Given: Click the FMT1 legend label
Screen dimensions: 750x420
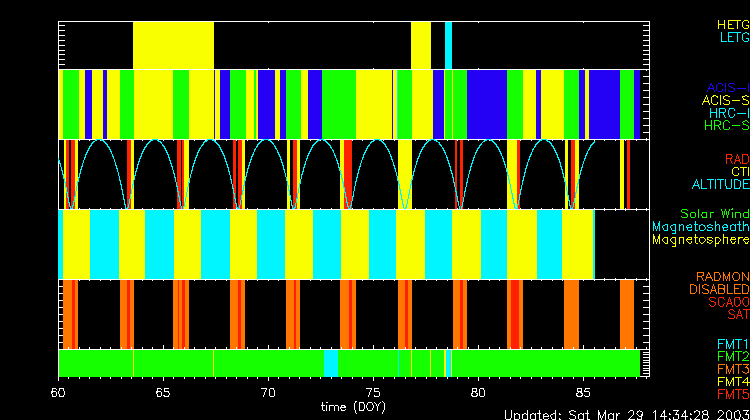Looking at the screenshot, I should pyautogui.click(x=731, y=344).
